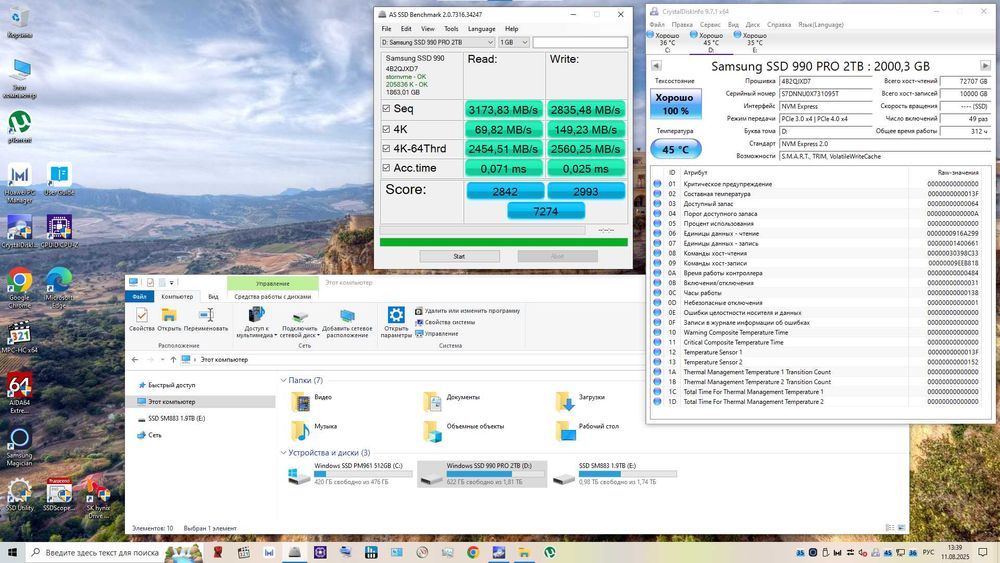Launch CPUID CPU-Z desktop shortcut
Viewport: 1000px width, 563px height.
tap(59, 231)
